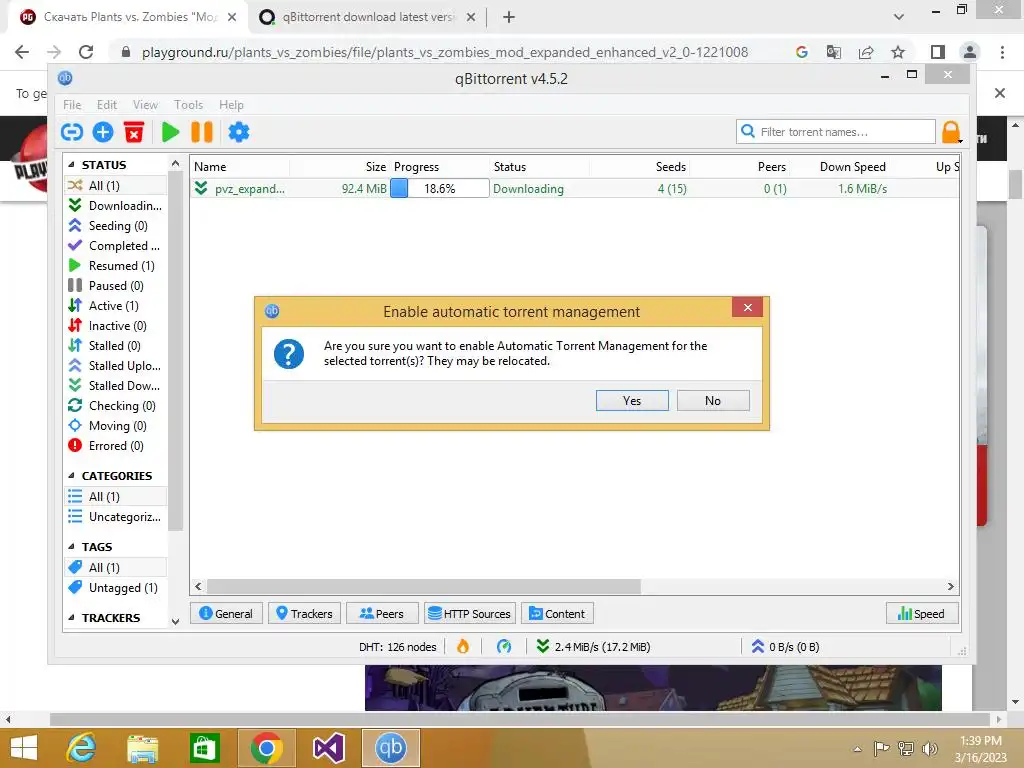
Task: Click the orange lock UI icon
Action: [951, 132]
